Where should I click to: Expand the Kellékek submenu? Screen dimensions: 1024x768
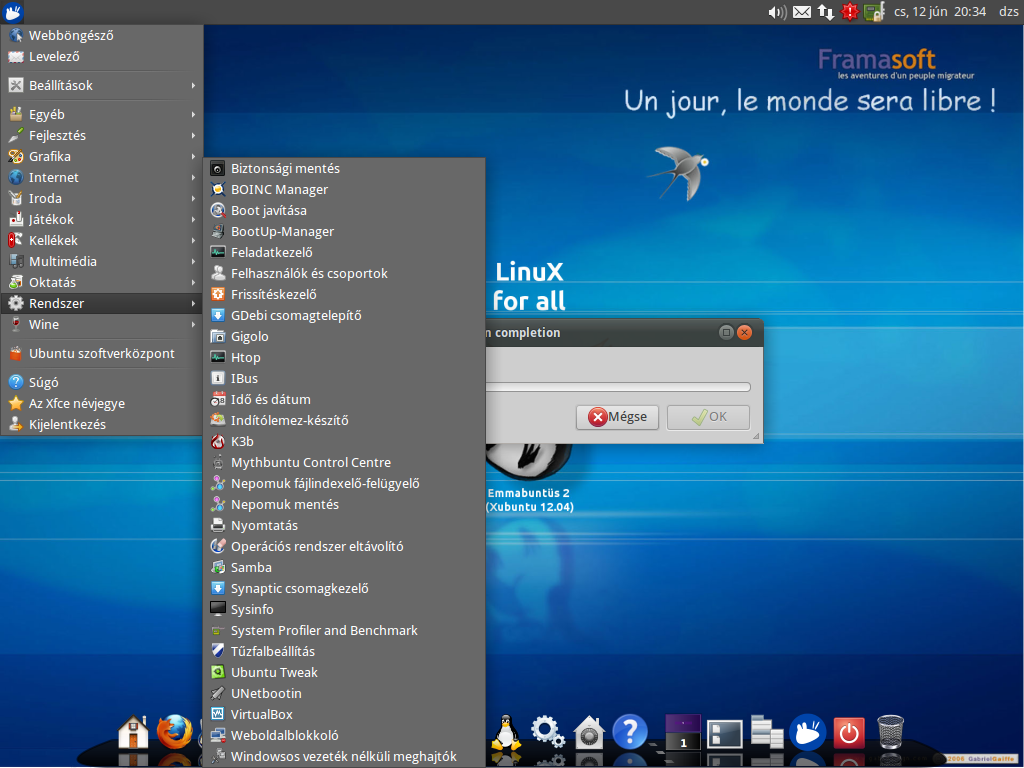[102, 240]
